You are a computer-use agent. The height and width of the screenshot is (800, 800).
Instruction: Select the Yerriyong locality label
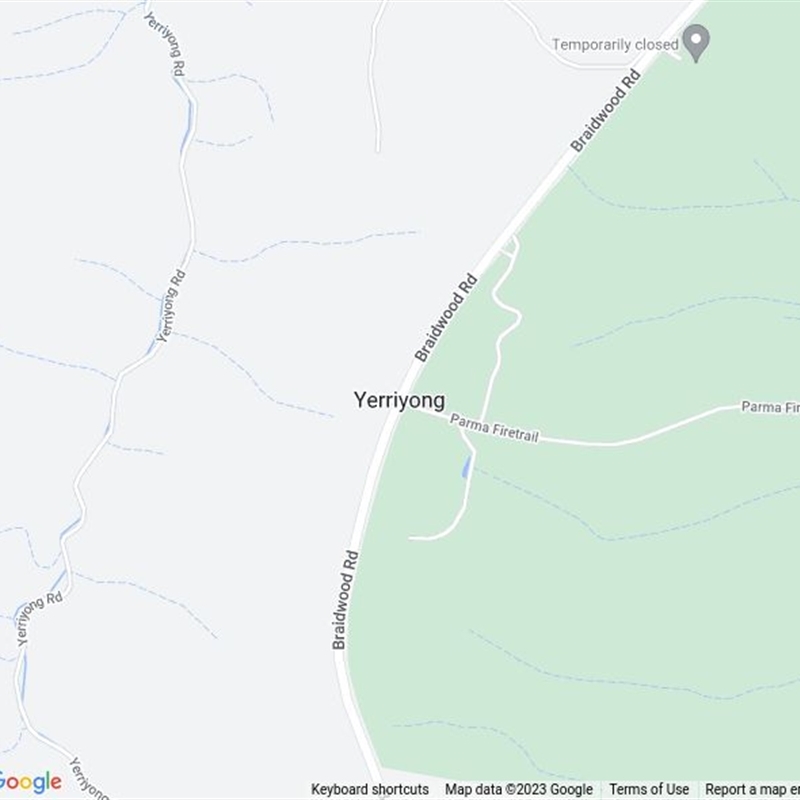tap(399, 400)
